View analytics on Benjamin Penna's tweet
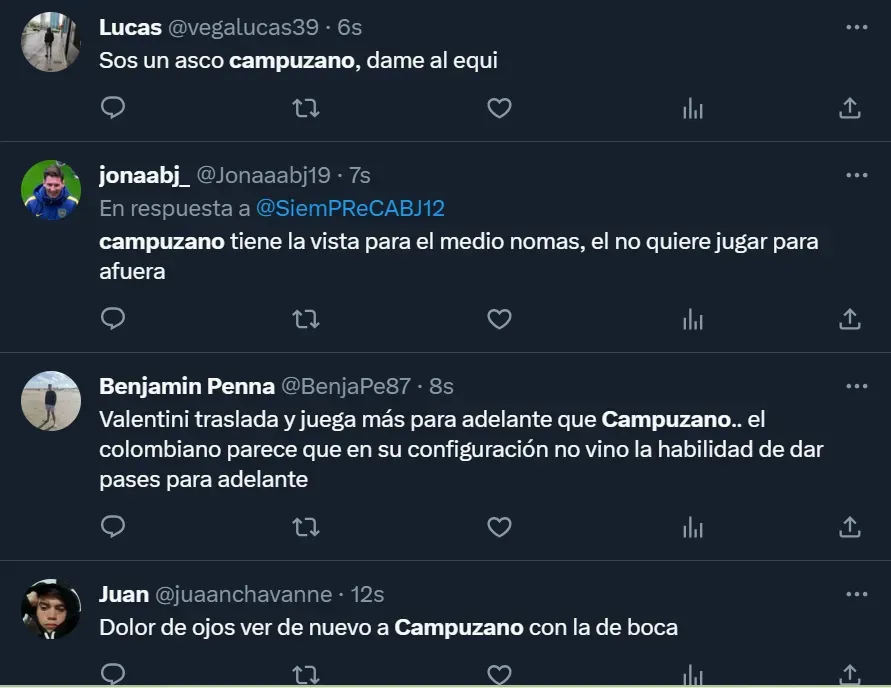Screen dimensions: 891x688 click(692, 526)
